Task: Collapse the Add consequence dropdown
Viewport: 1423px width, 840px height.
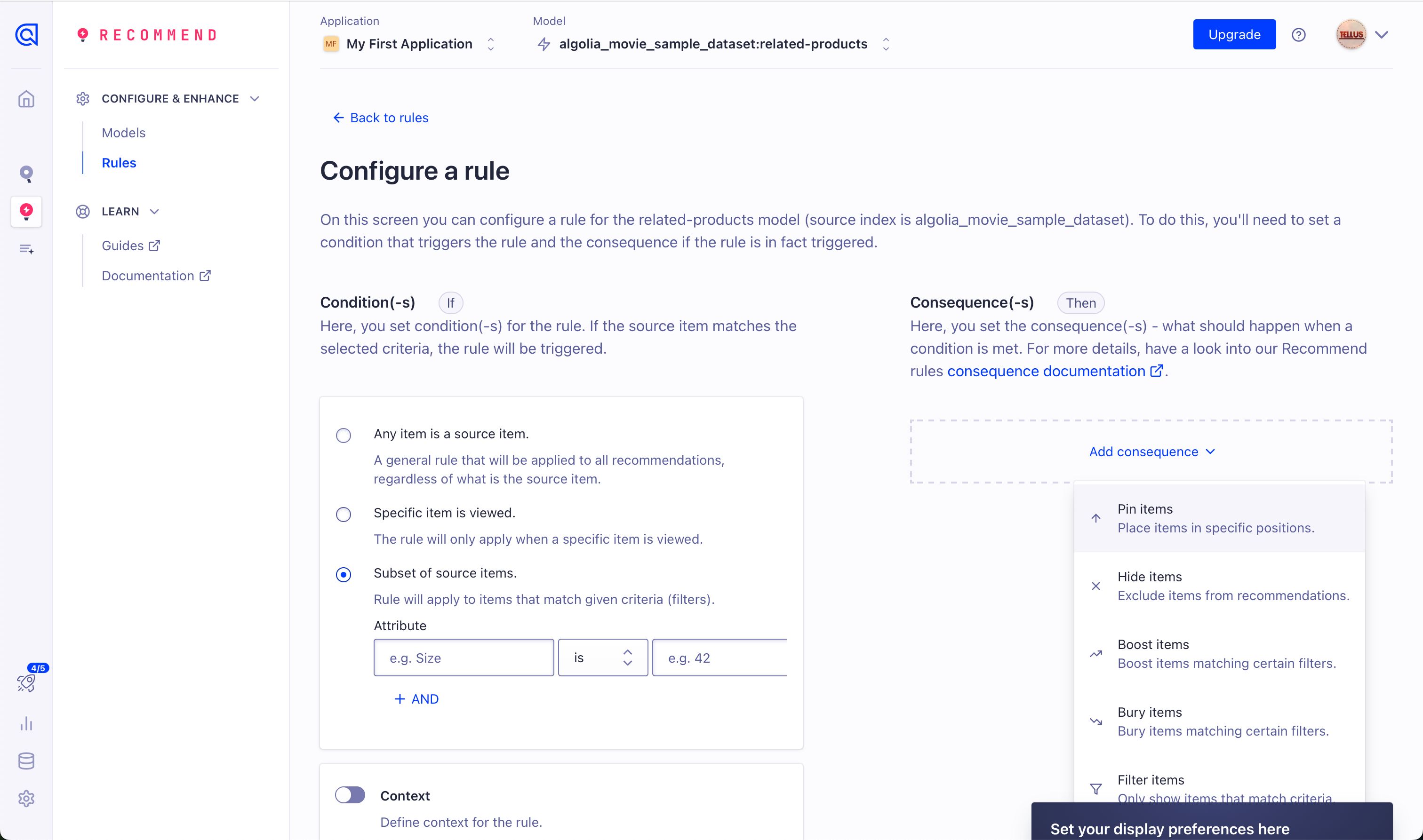Action: 1151,452
